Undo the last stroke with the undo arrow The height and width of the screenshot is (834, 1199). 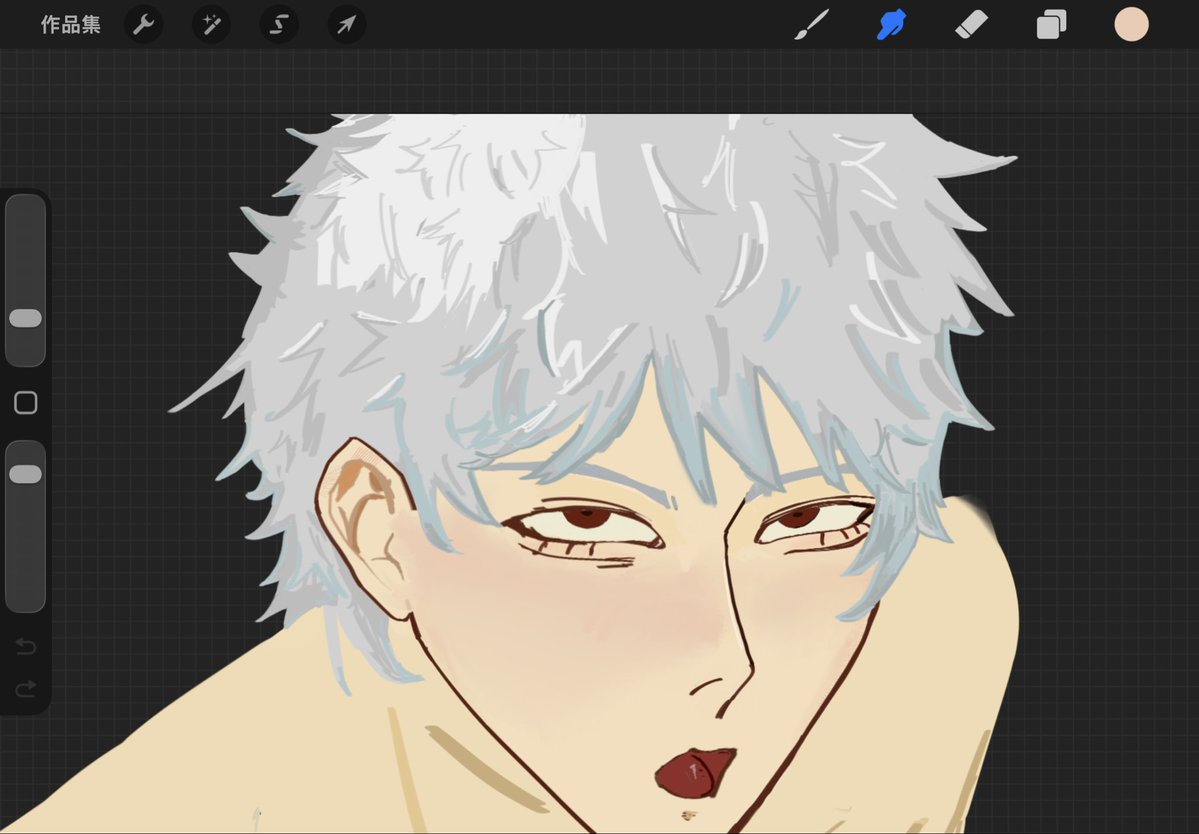click(x=25, y=647)
